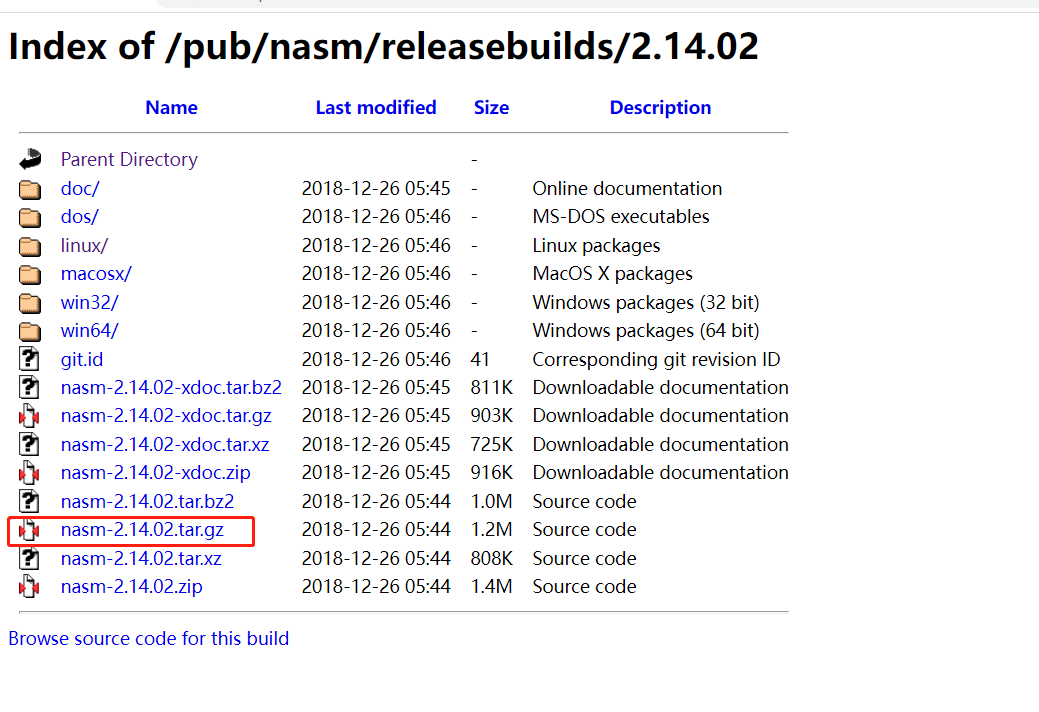Open the macosx/ directory link
Screen dimensions: 1039x712
pos(96,274)
